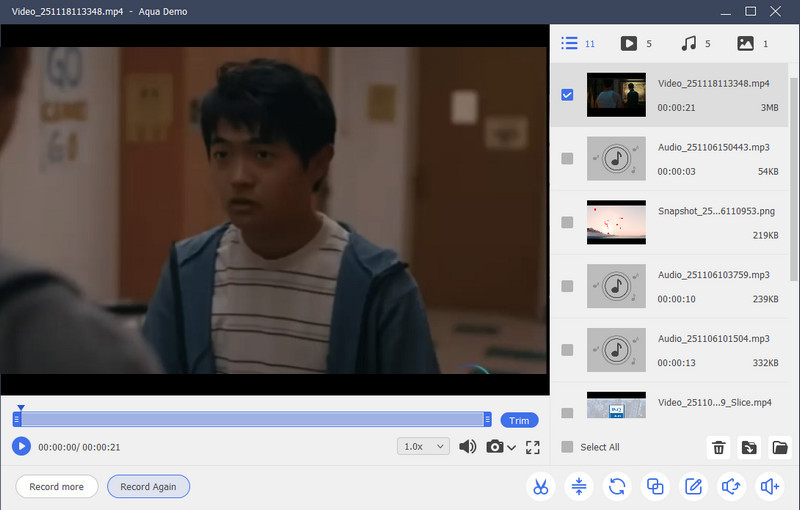Click the trim end handle

[x=487, y=419]
